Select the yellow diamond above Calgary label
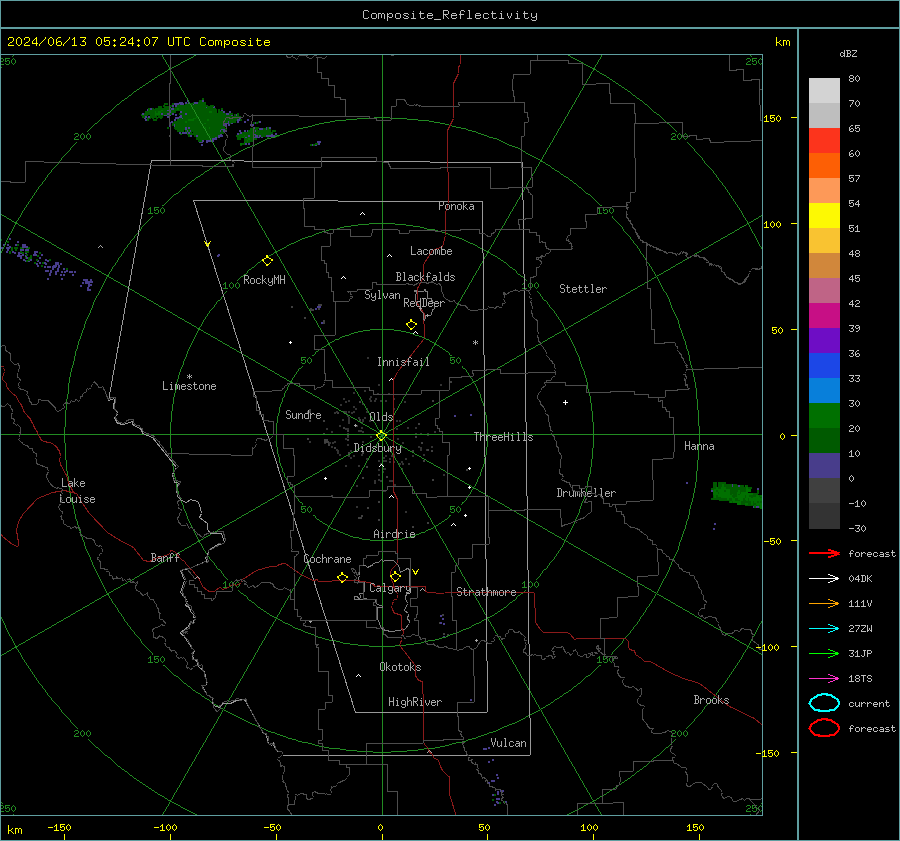900x841 pixels. pos(395,576)
